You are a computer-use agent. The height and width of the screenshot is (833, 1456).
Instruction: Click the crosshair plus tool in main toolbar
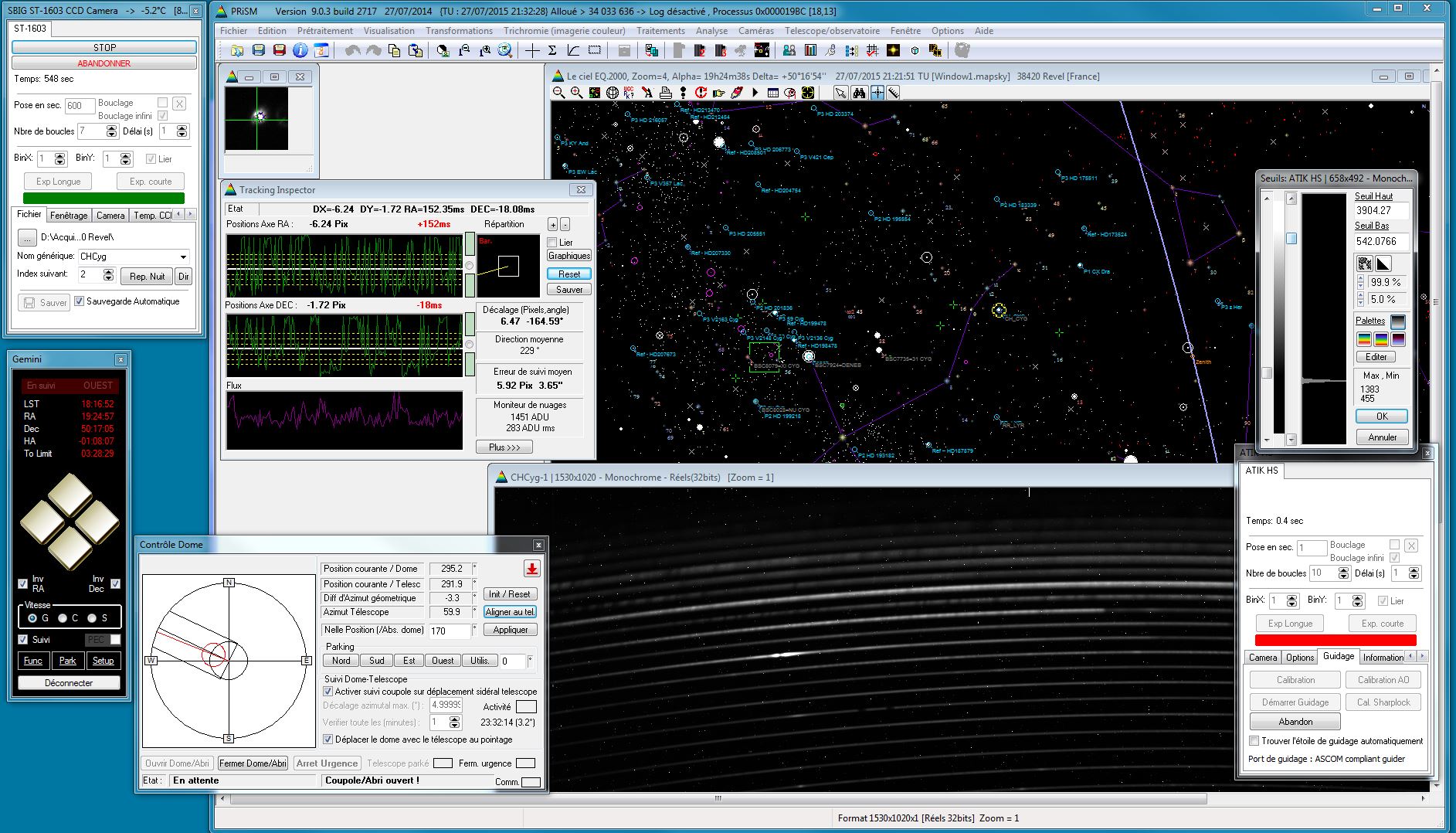(532, 51)
